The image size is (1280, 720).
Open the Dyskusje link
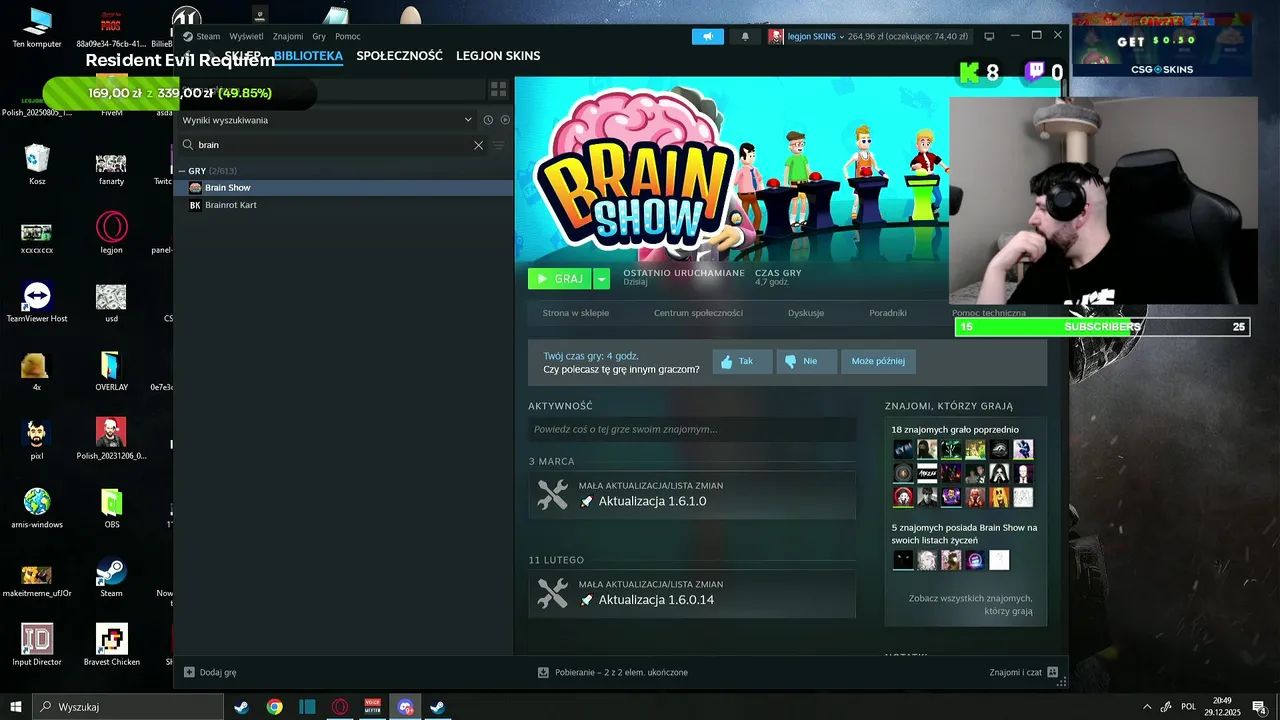coord(806,313)
